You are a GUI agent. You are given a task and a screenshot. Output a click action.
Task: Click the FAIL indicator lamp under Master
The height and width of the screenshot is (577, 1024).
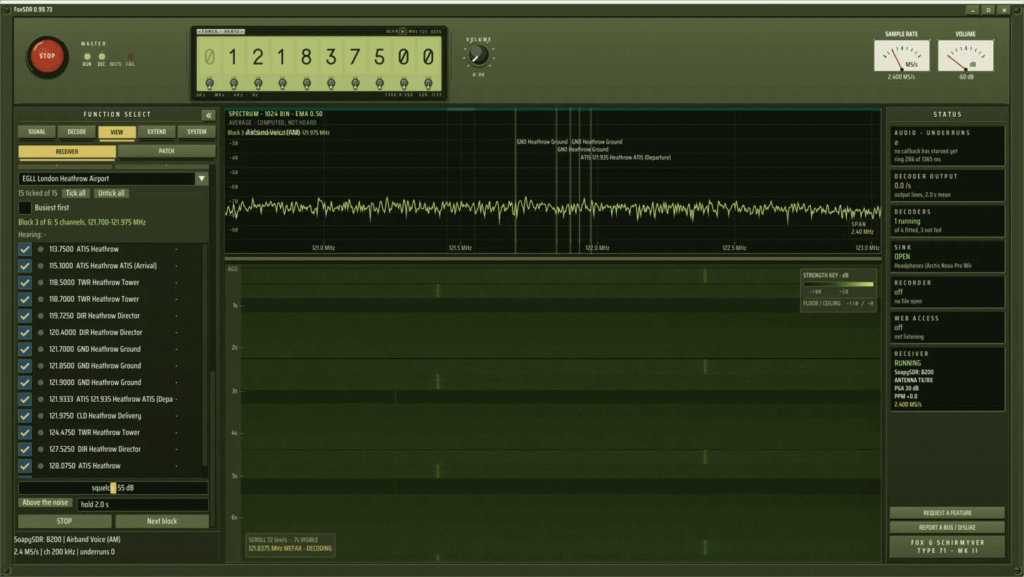coord(130,57)
